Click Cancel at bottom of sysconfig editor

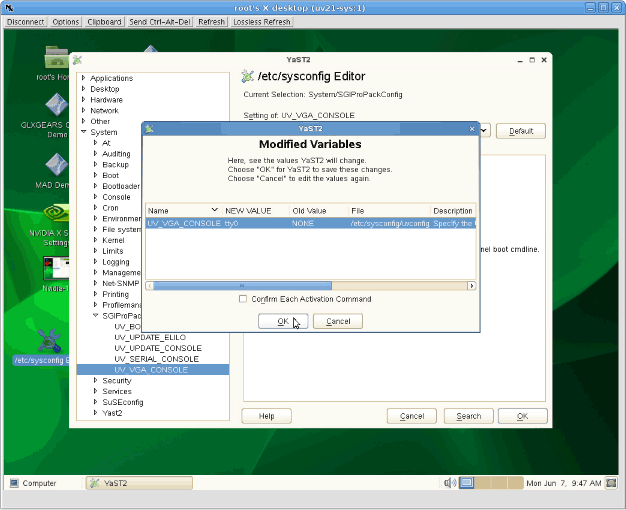pyautogui.click(x=412, y=416)
